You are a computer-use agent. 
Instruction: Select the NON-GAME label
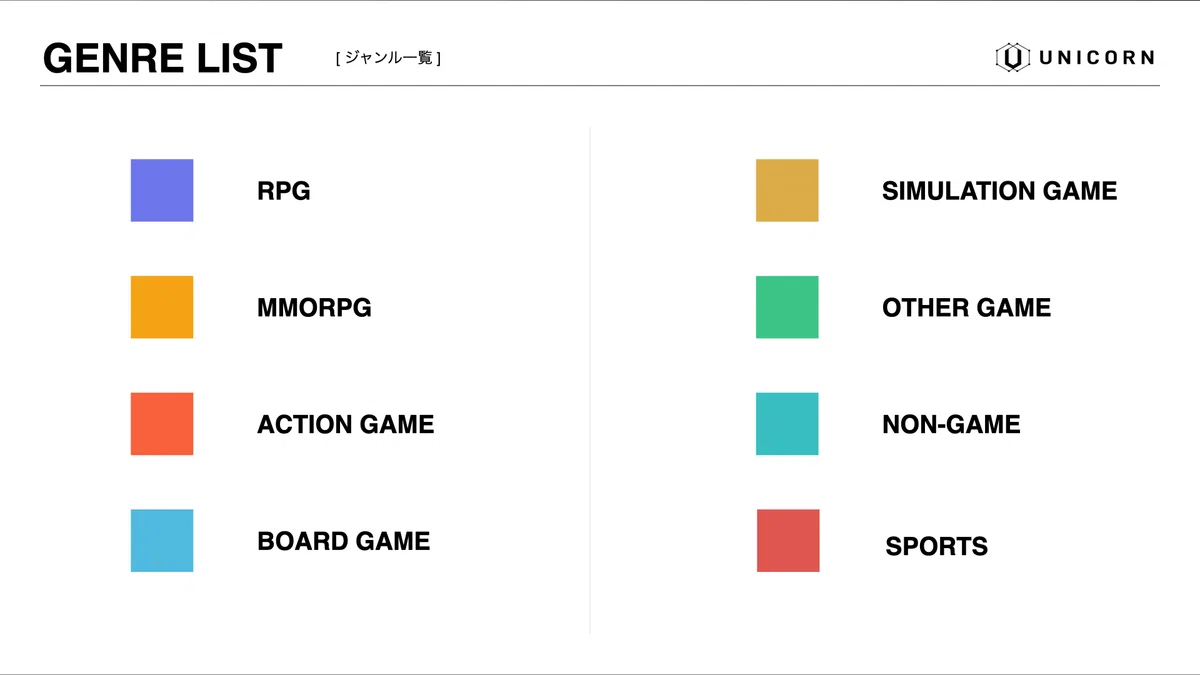pos(951,425)
